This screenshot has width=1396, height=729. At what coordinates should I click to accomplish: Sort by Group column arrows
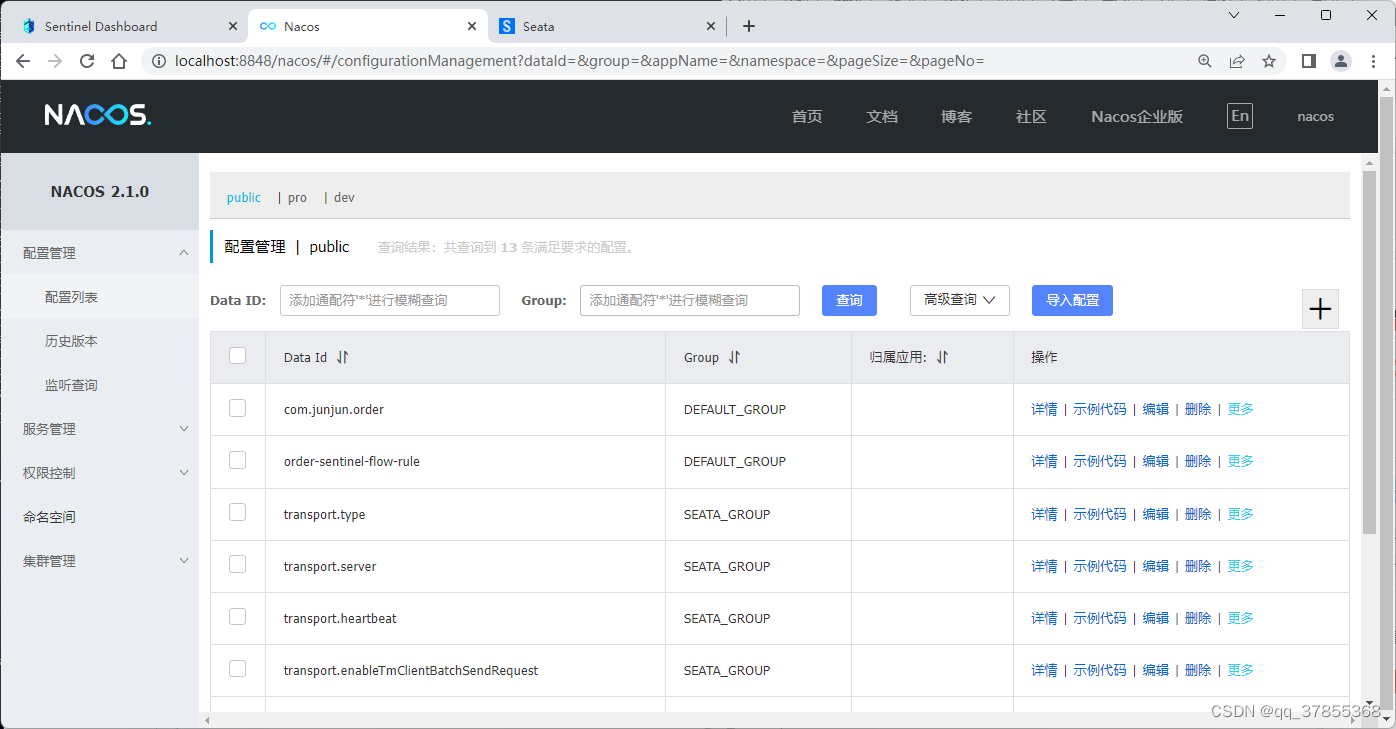[734, 357]
